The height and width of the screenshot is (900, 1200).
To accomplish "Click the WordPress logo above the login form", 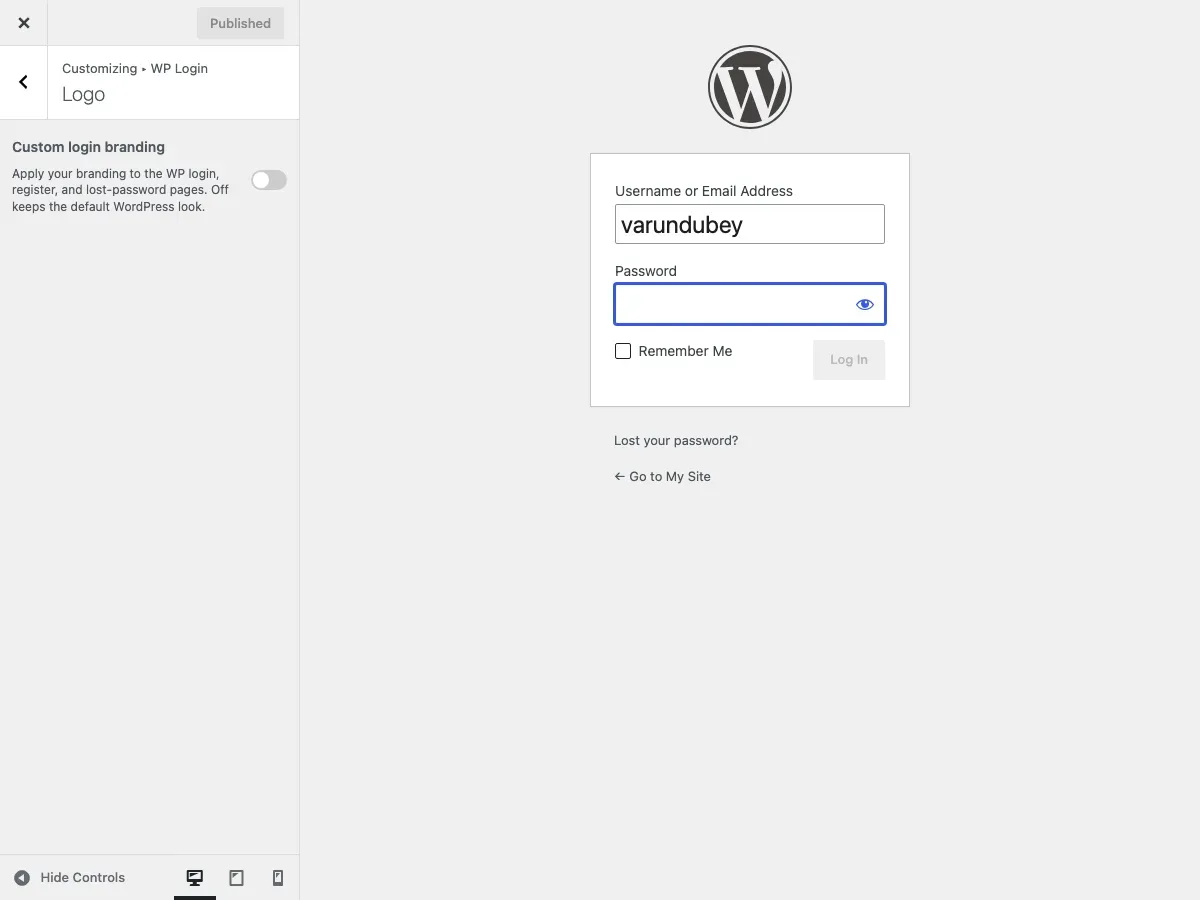I will click(x=750, y=87).
